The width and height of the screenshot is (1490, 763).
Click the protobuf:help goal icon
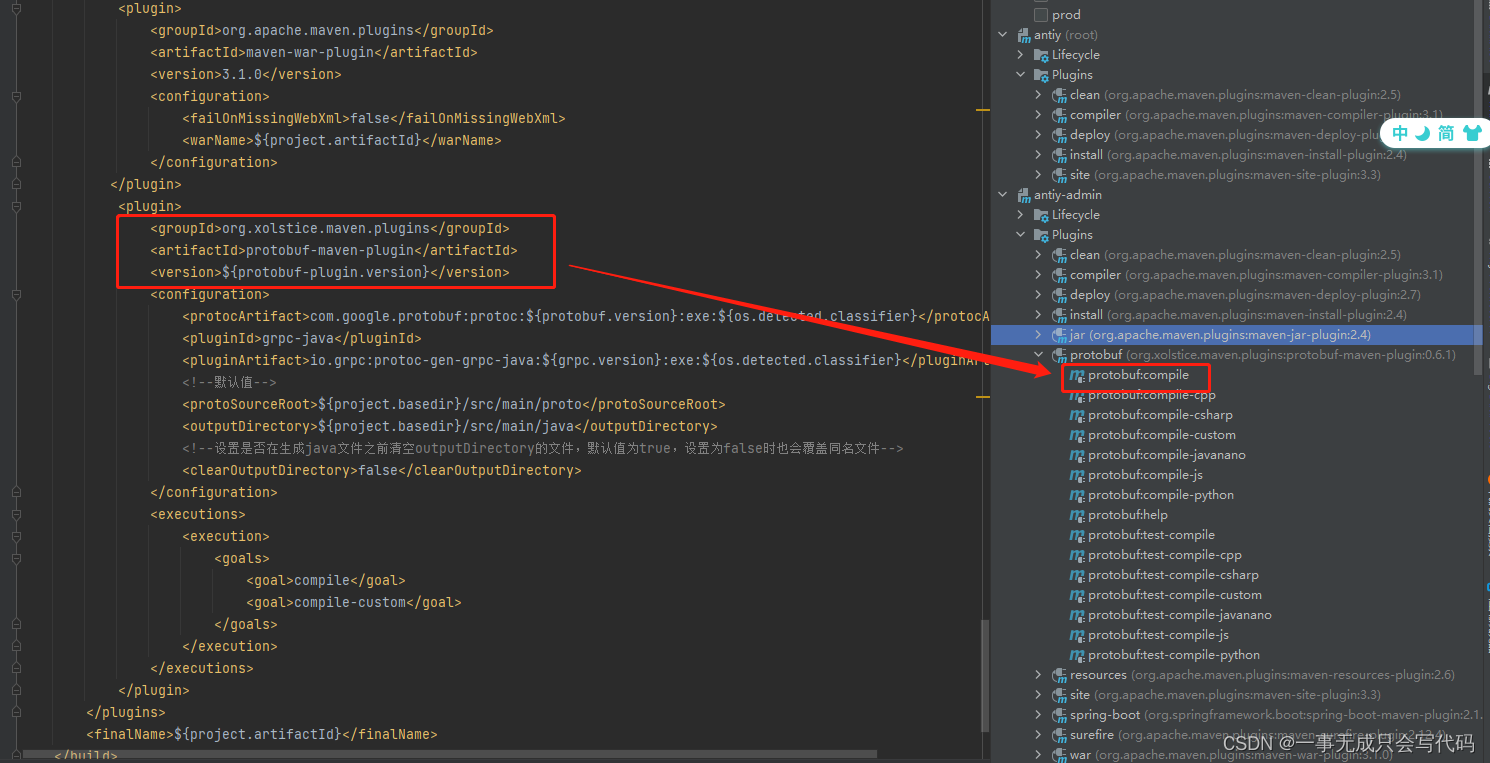click(x=1077, y=515)
